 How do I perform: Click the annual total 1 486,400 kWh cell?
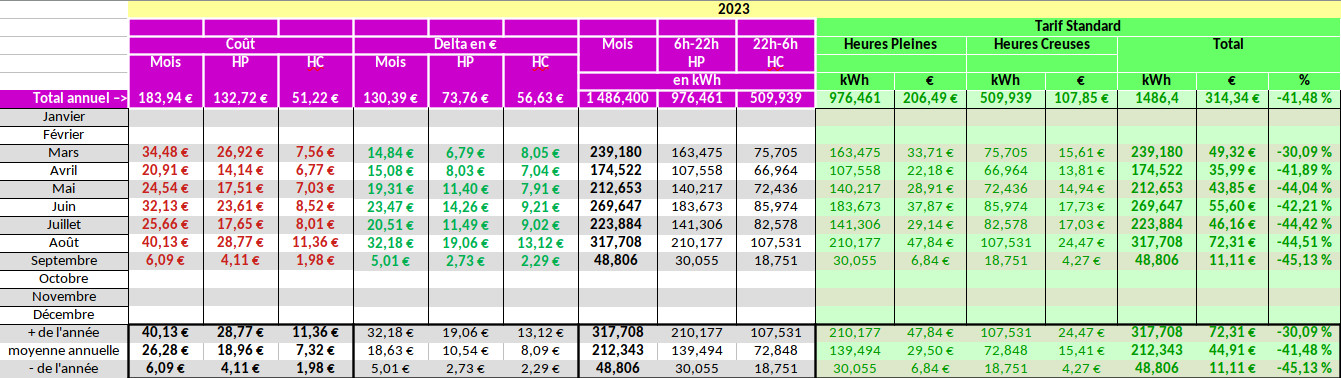[617, 98]
